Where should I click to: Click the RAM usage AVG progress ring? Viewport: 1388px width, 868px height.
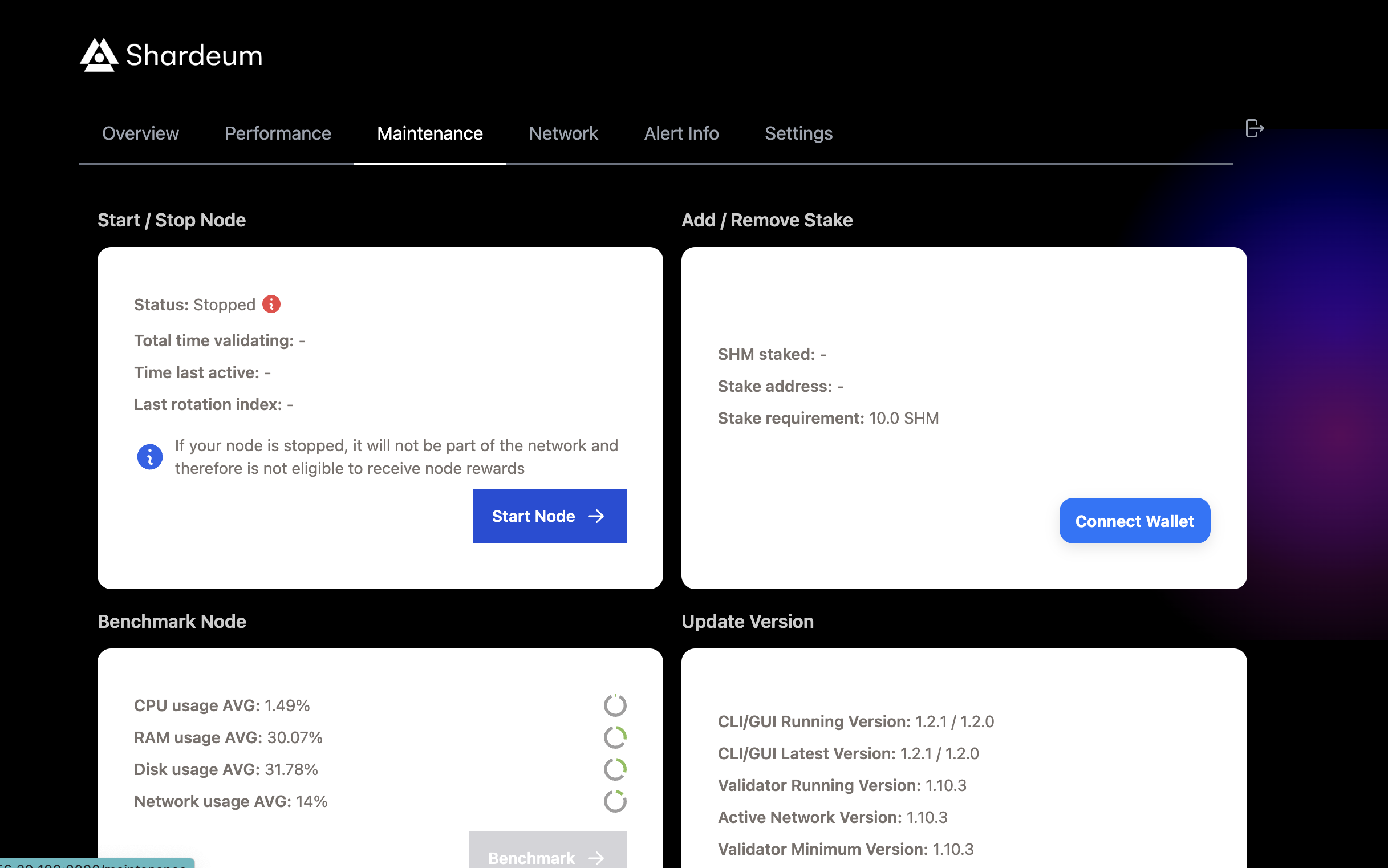(x=615, y=737)
